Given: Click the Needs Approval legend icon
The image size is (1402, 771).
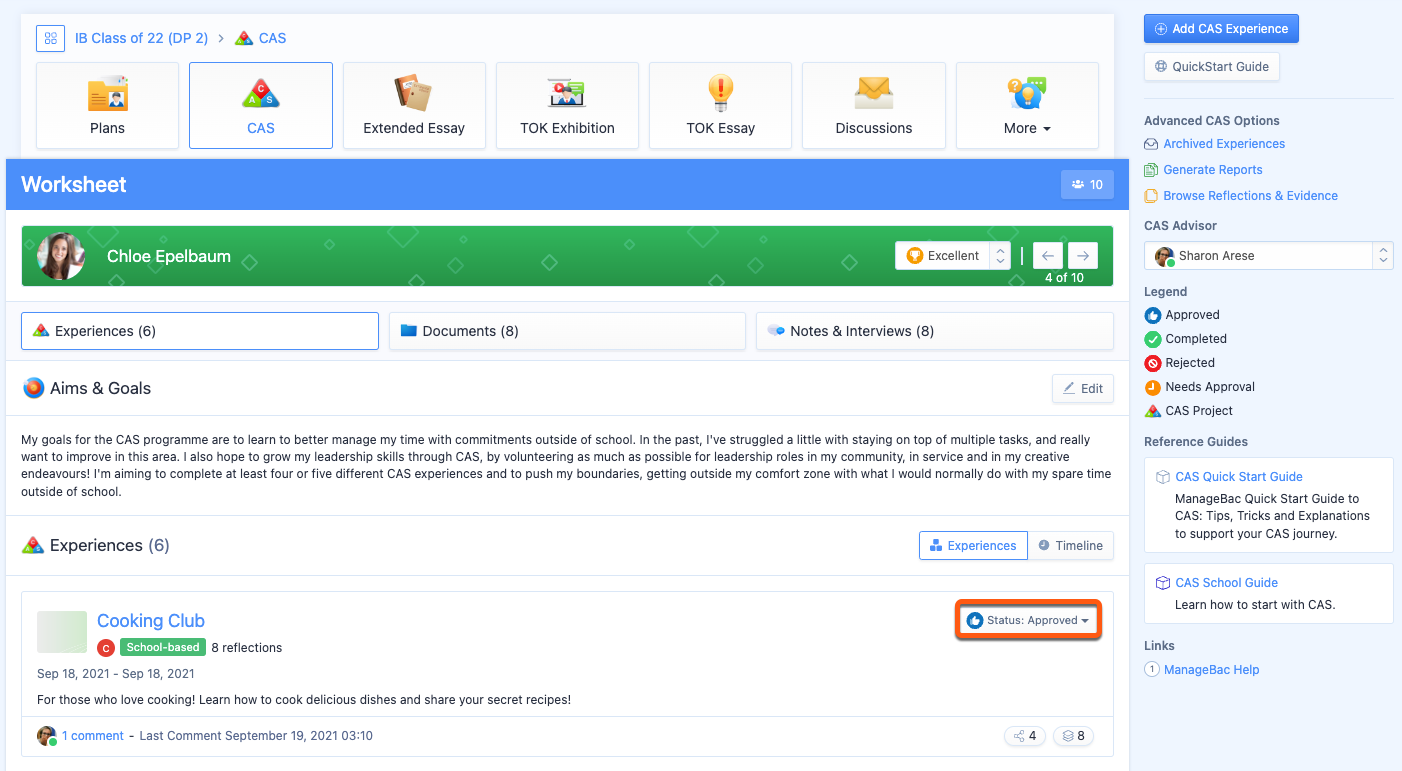Looking at the screenshot, I should click(x=1153, y=387).
